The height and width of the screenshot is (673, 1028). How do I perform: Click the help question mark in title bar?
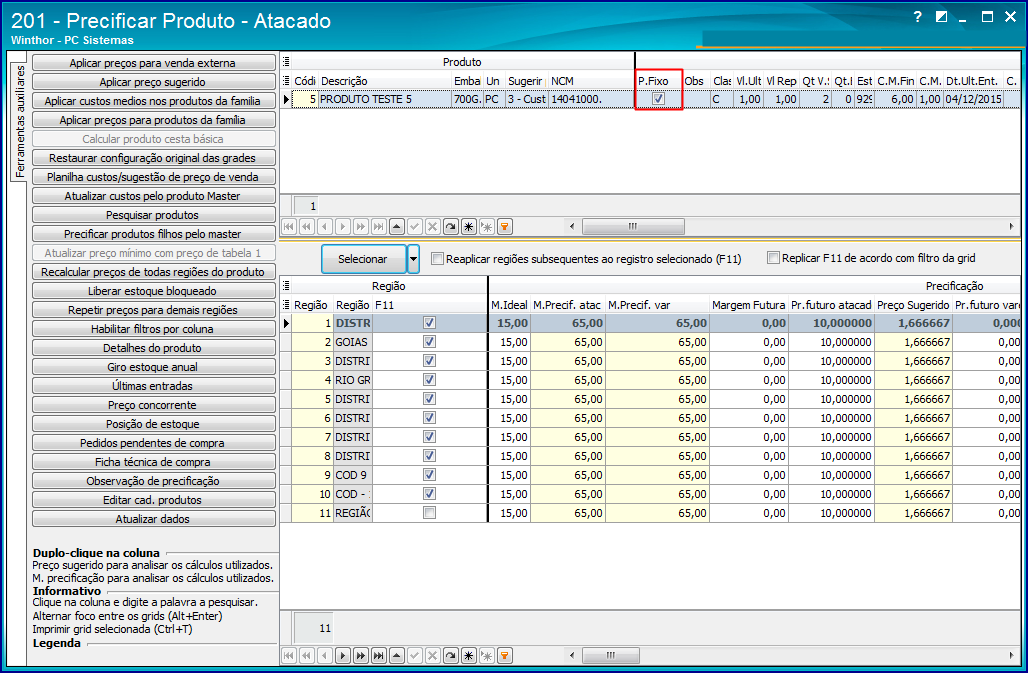tap(918, 17)
